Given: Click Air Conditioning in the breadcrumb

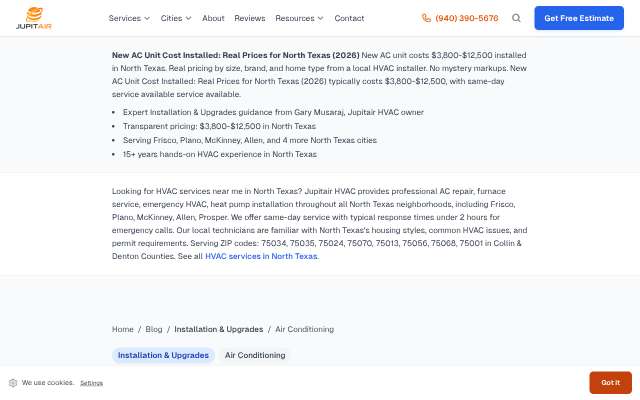Looking at the screenshot, I should click(x=304, y=329).
